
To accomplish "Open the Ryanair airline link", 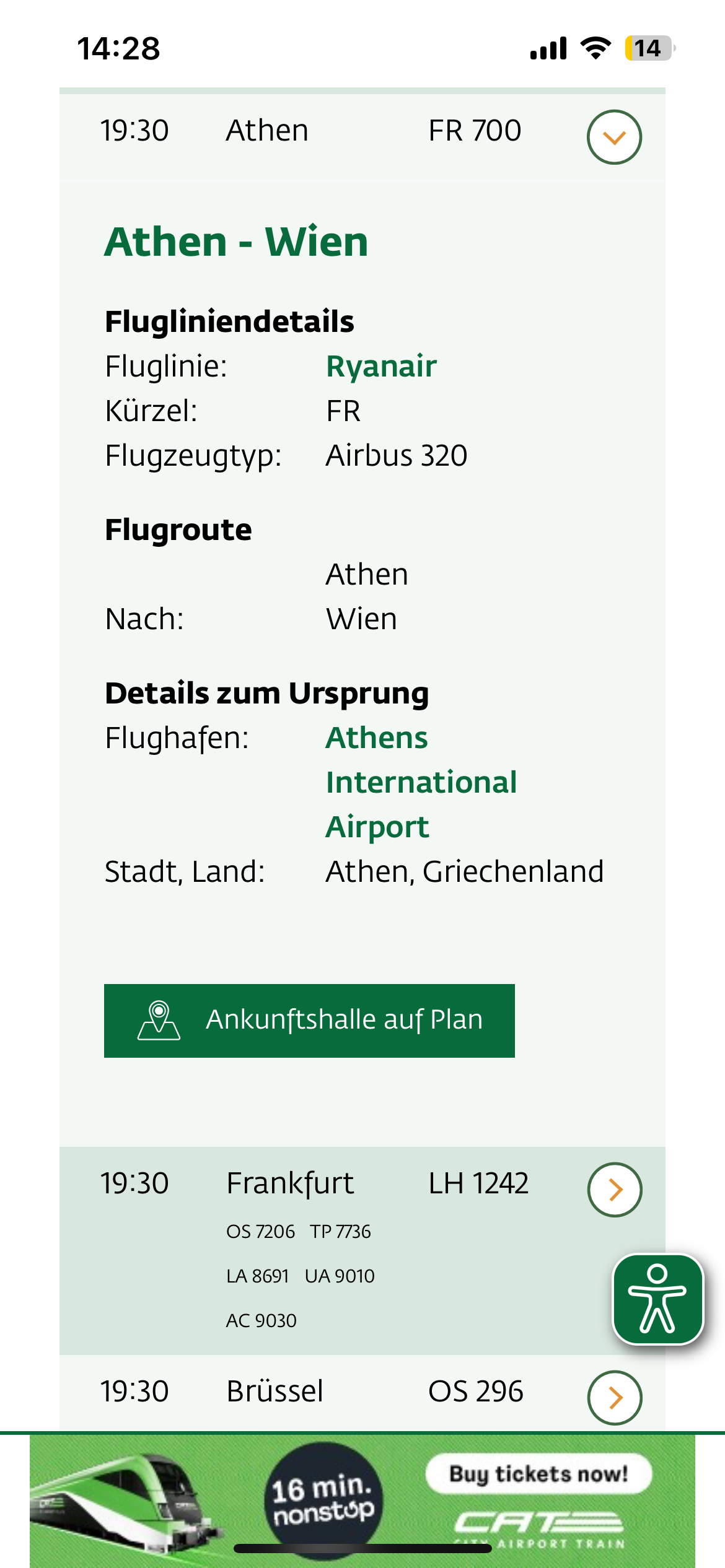I will (381, 366).
